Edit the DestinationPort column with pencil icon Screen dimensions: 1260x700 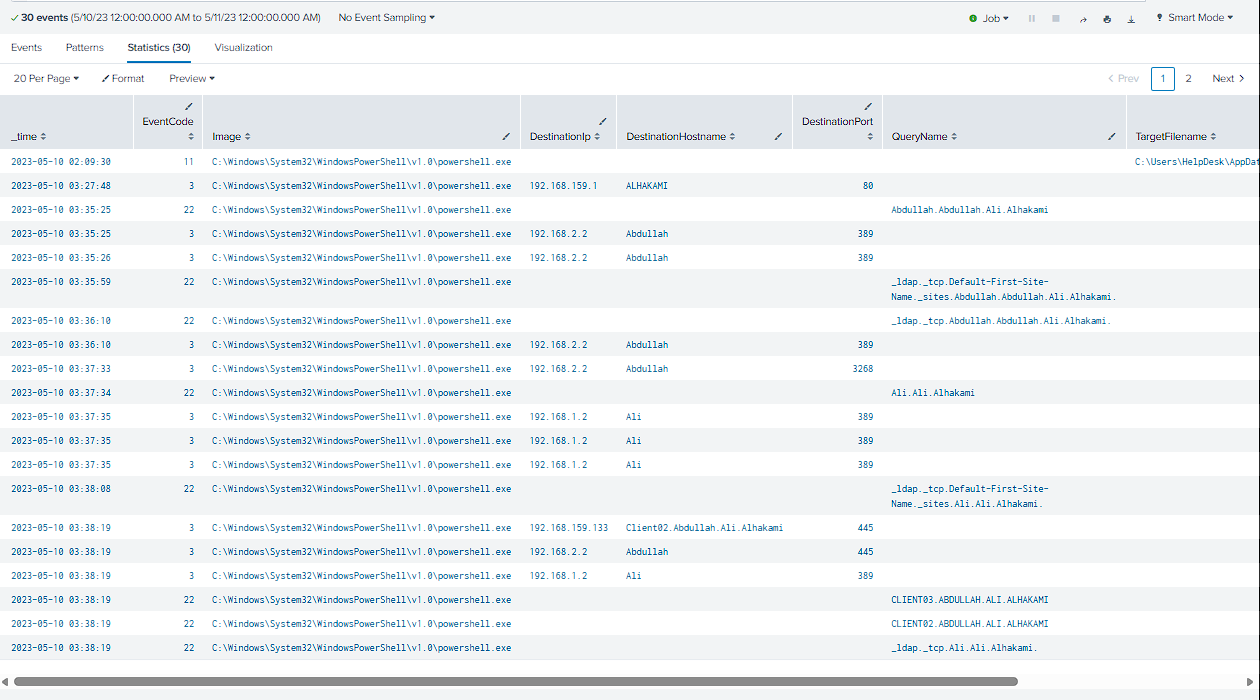pos(868,106)
